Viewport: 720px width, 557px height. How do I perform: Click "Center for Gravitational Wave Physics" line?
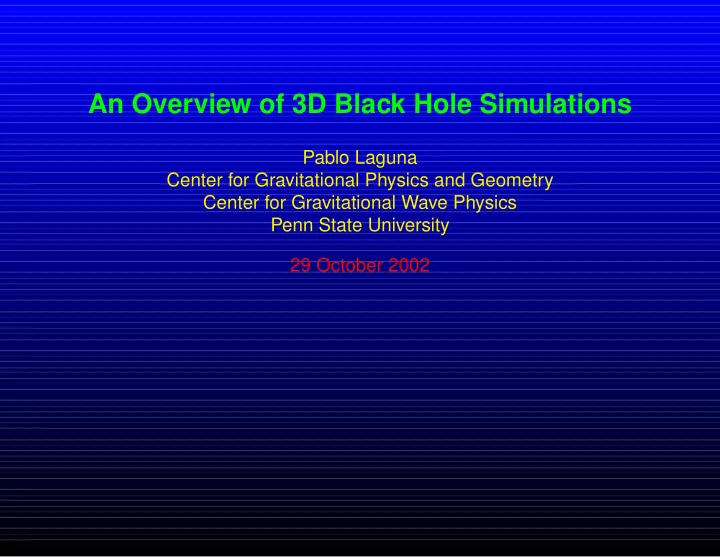360,203
